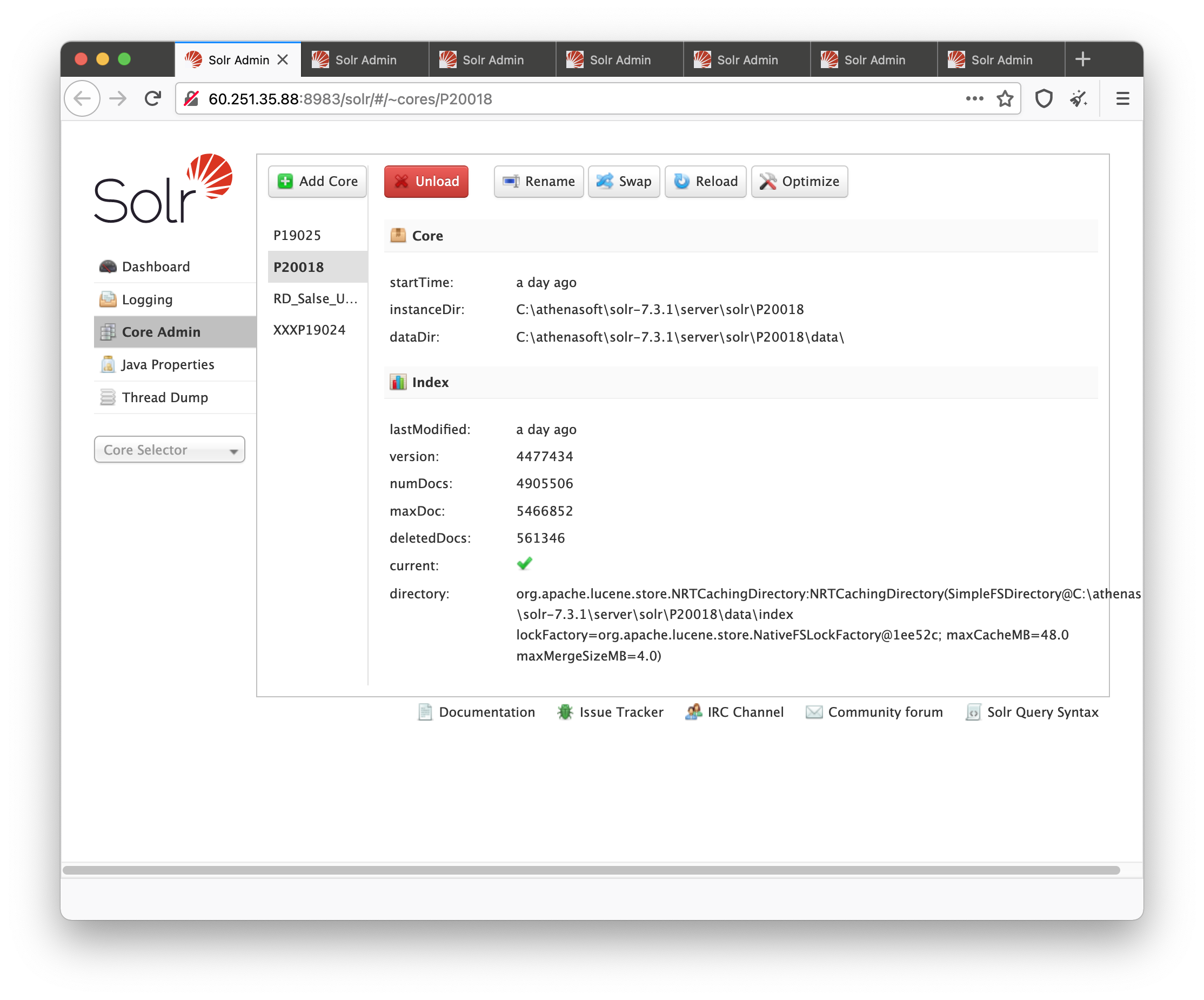Click the Swap button

coord(624,181)
